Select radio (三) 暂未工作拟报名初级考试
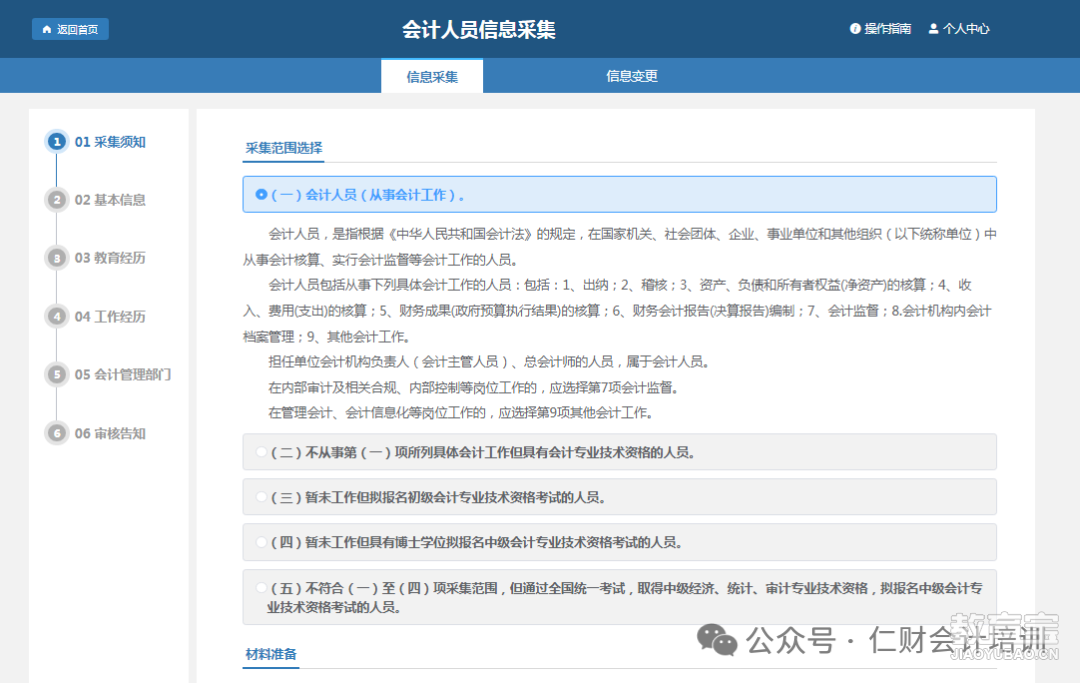Image resolution: width=1080 pixels, height=683 pixels. [x=261, y=497]
